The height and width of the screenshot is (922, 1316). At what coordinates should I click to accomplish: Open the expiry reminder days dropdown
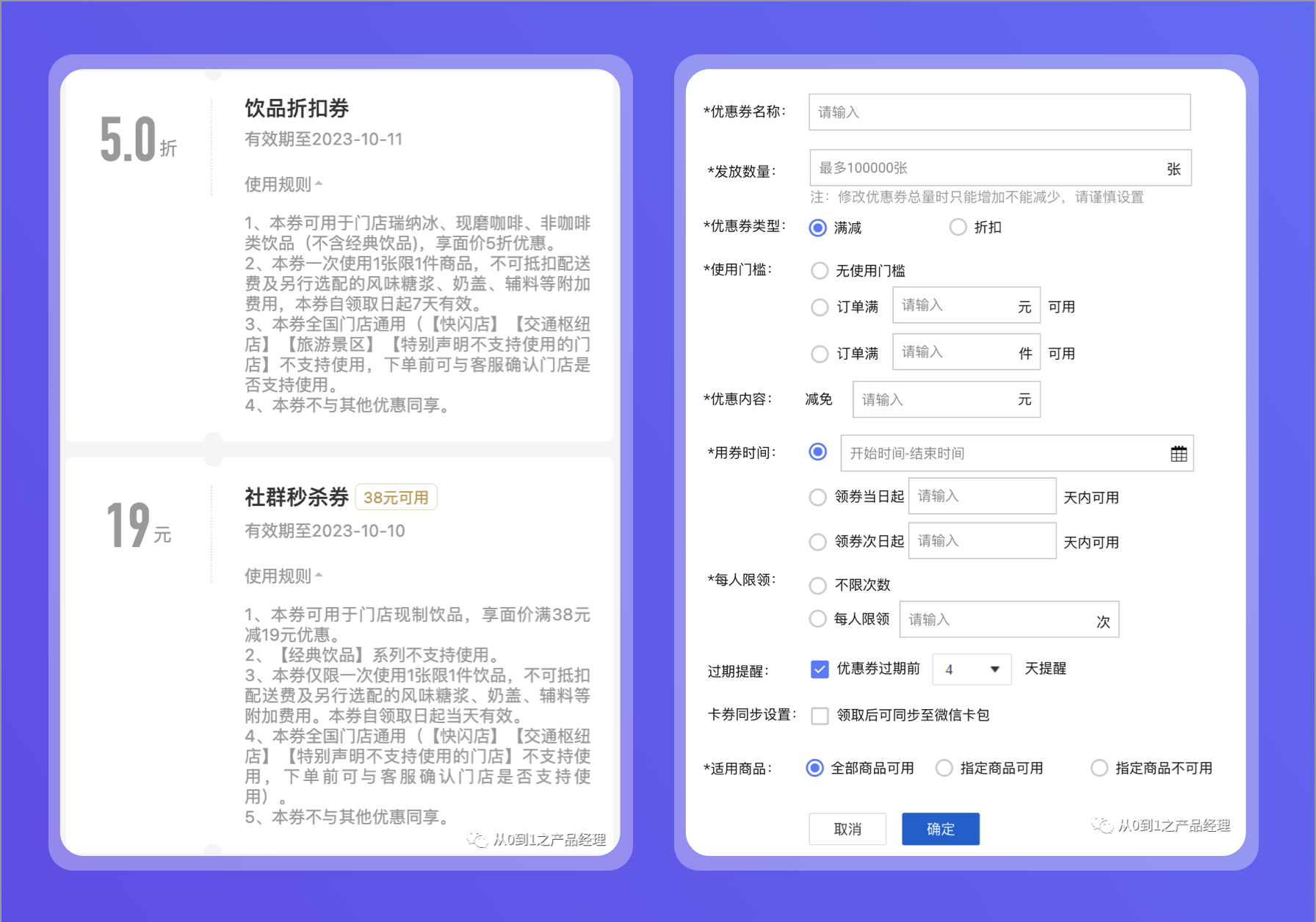[x=972, y=669]
